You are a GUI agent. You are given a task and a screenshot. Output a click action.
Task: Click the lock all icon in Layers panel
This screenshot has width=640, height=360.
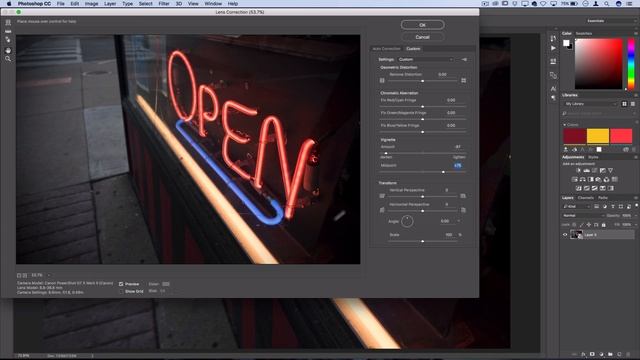(604, 225)
